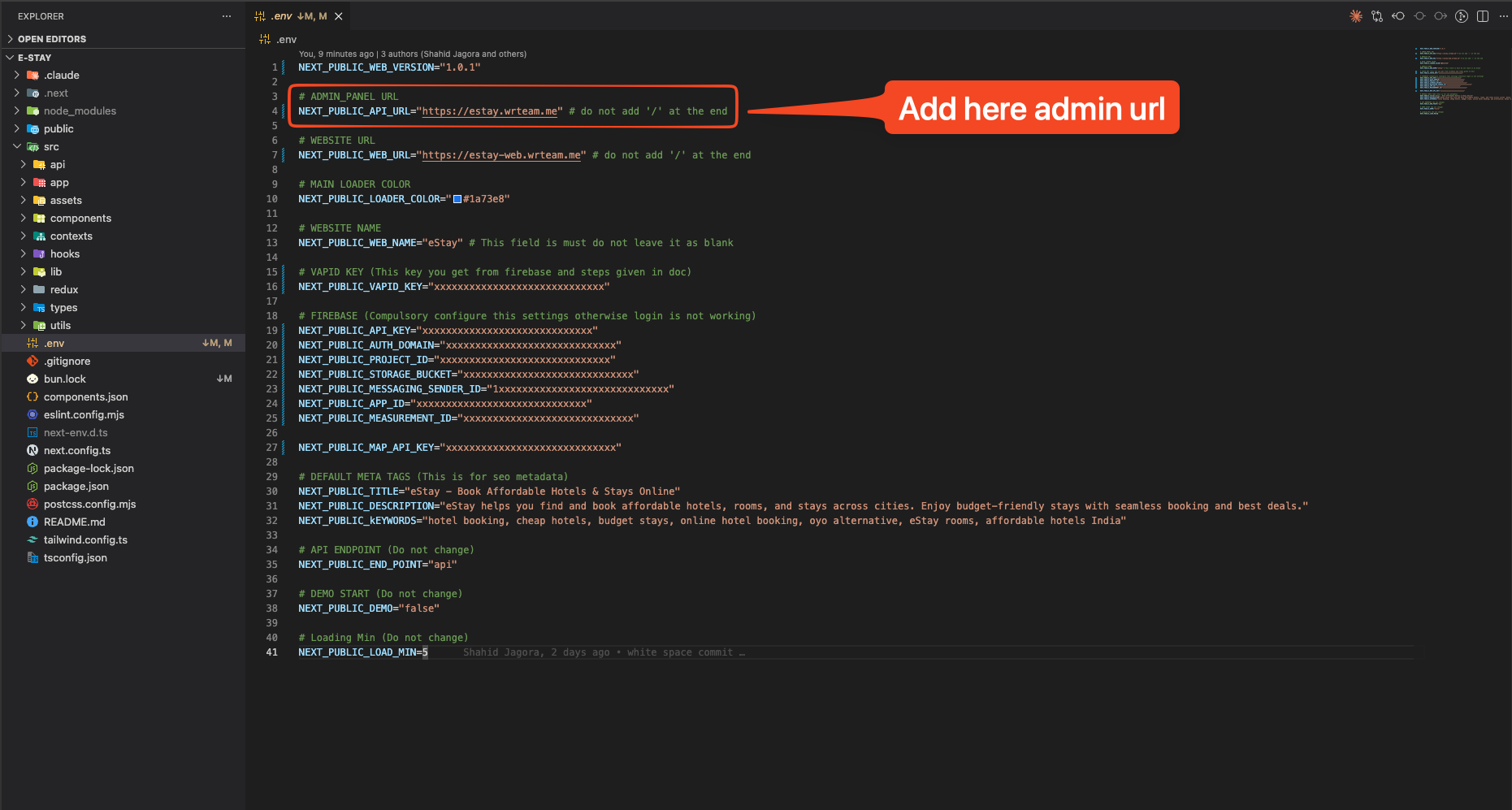
Task: Follow the https://estay.wrteam.me link
Action: point(490,111)
